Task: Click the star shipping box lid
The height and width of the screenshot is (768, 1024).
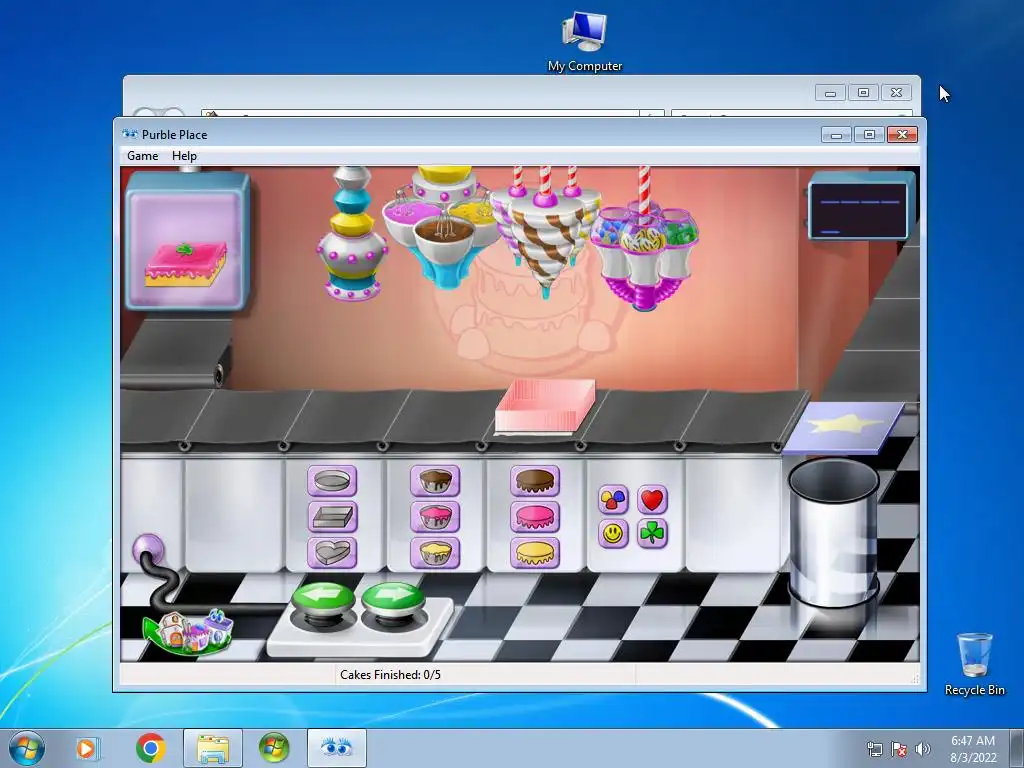Action: pyautogui.click(x=843, y=428)
